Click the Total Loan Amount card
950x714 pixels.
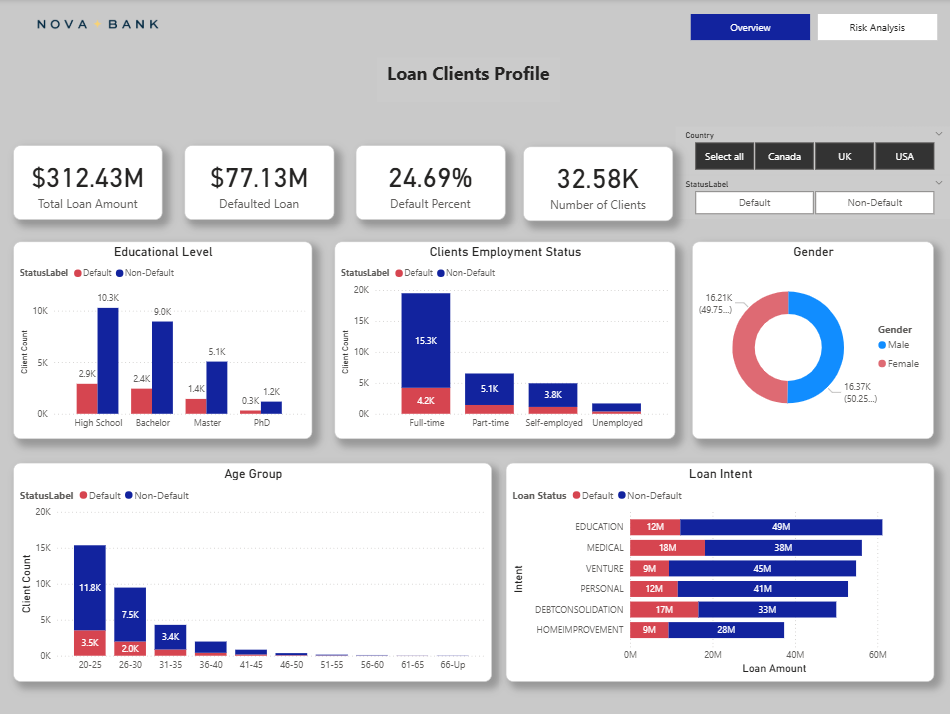[x=90, y=183]
